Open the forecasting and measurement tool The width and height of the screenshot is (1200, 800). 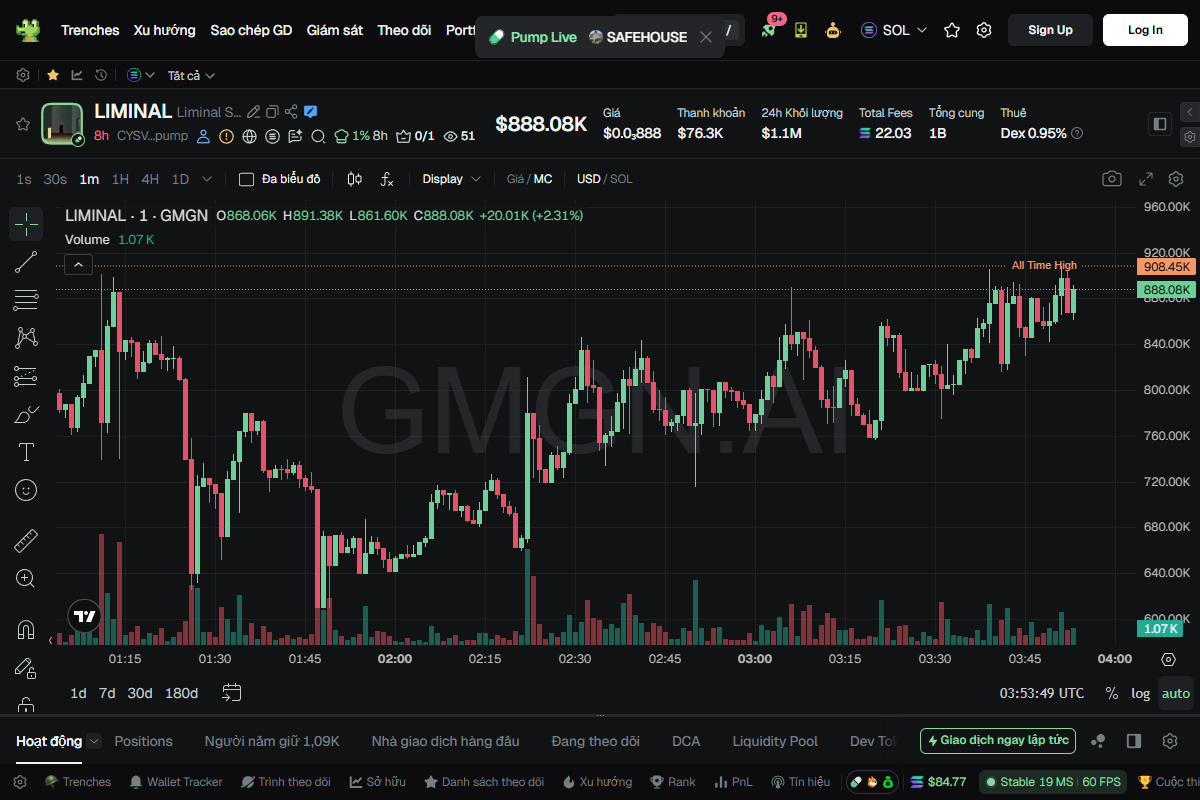pos(26,376)
